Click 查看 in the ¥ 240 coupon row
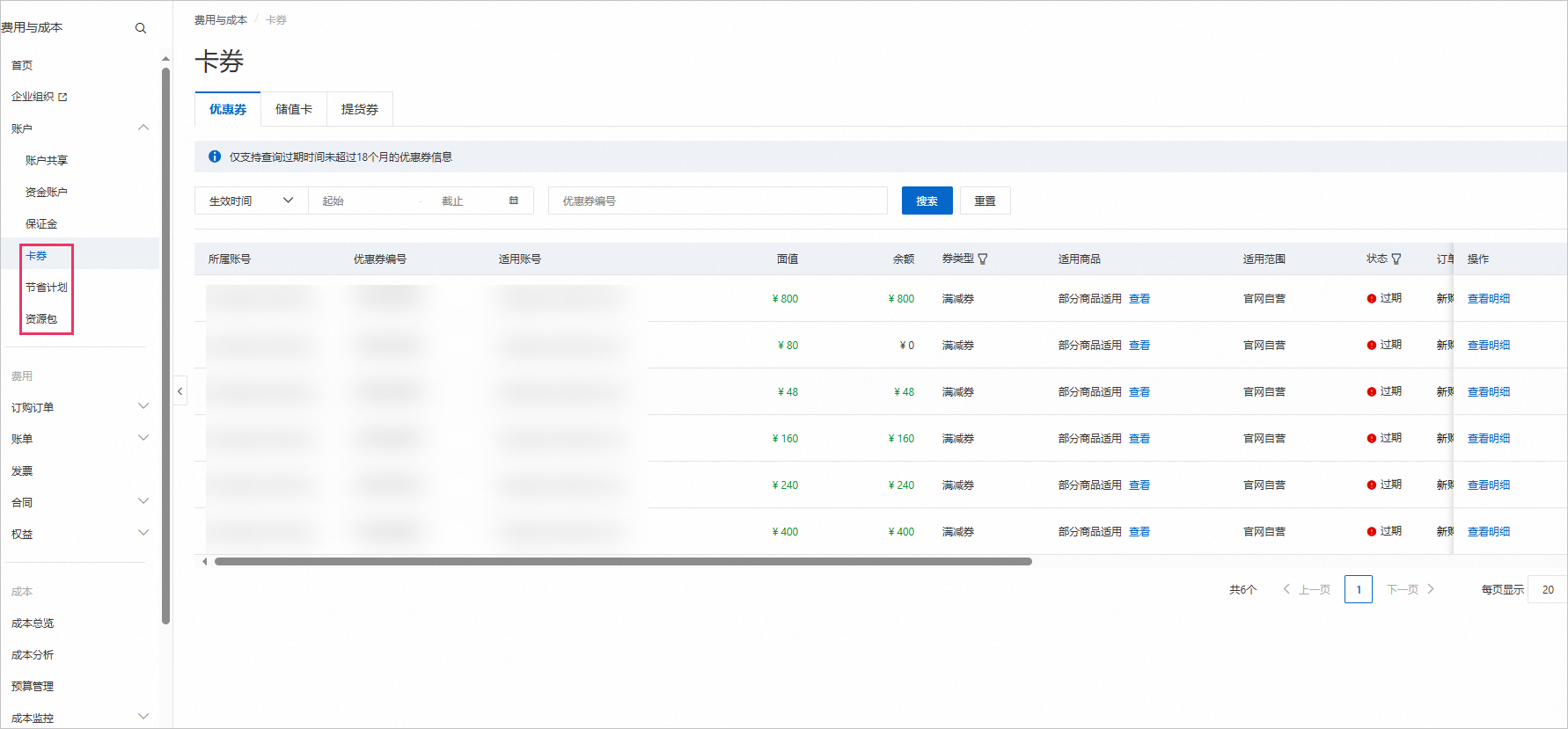The image size is (1568, 729). pos(1139,485)
